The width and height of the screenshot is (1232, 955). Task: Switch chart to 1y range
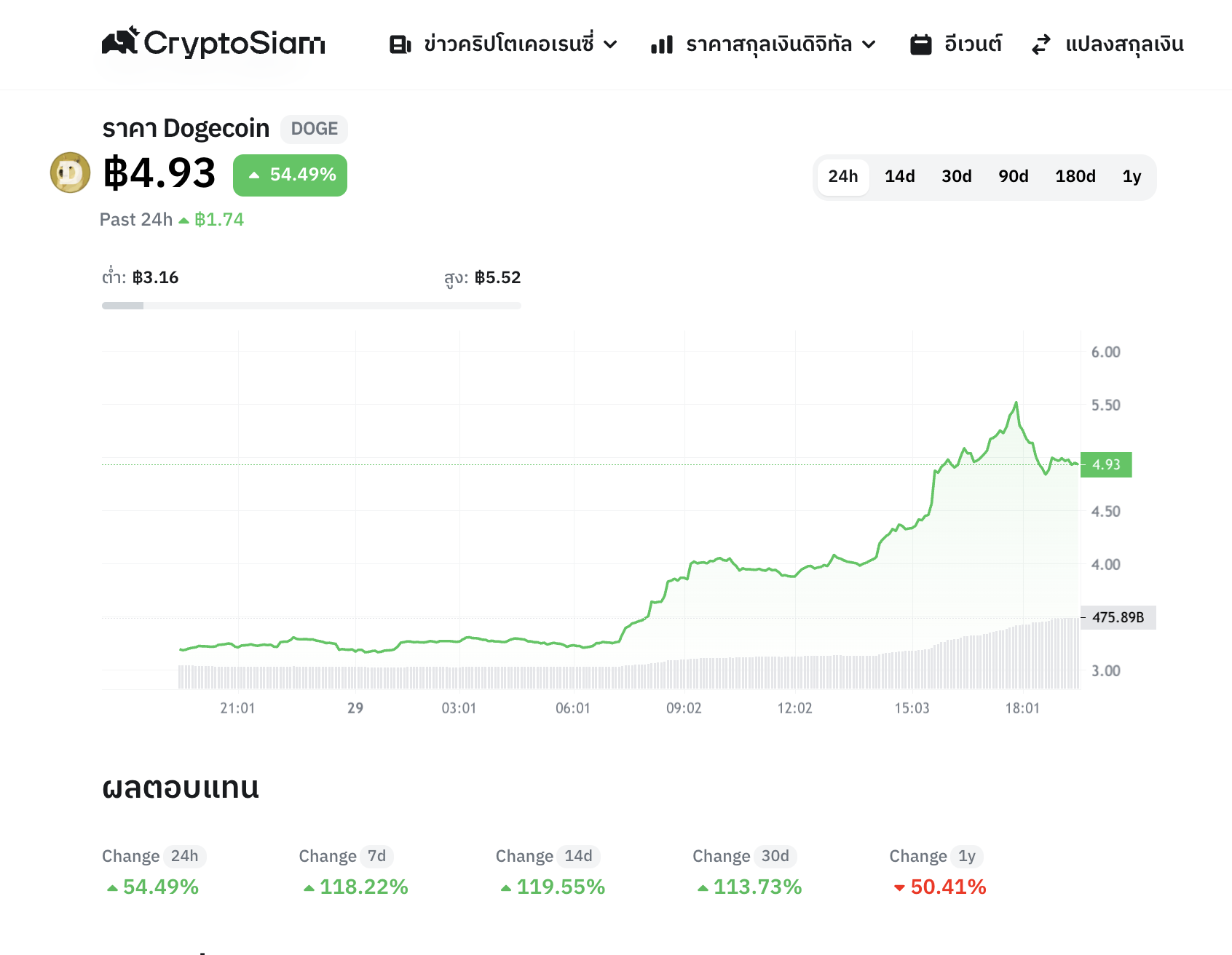point(1132,177)
